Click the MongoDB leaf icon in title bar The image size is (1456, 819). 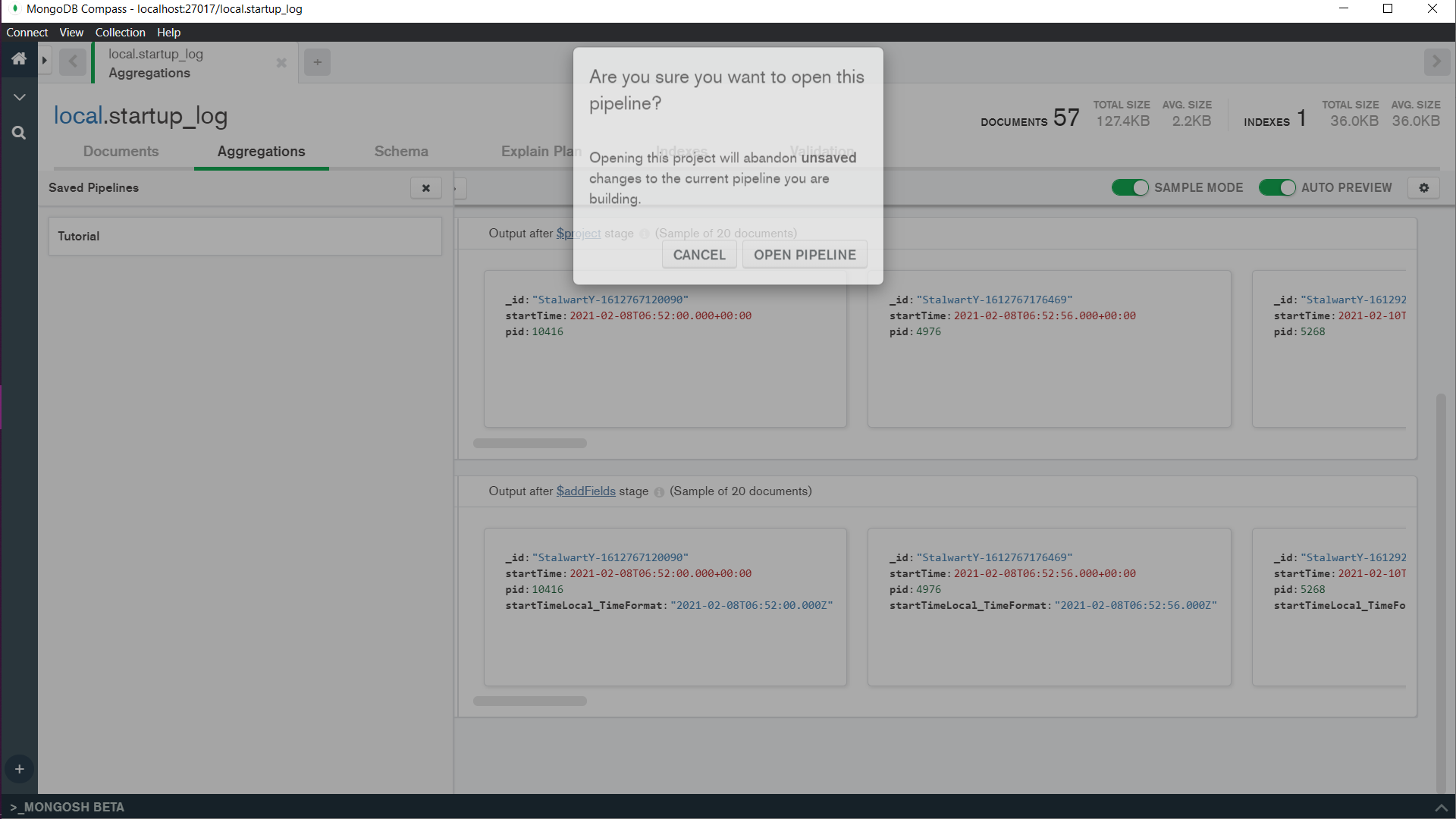click(14, 9)
